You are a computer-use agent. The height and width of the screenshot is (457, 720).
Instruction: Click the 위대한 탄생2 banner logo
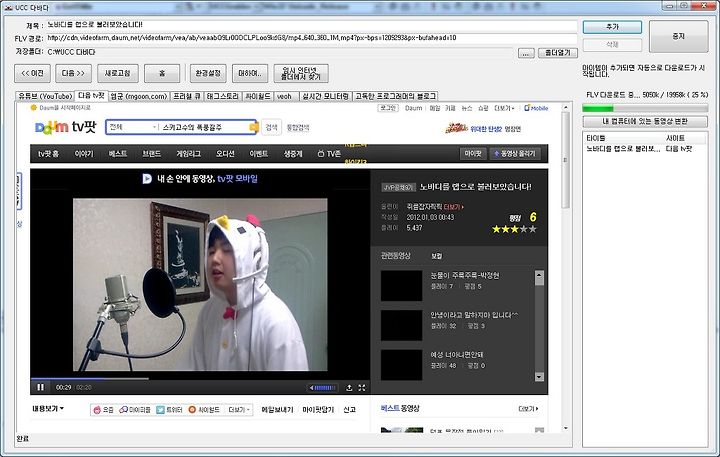coord(456,128)
